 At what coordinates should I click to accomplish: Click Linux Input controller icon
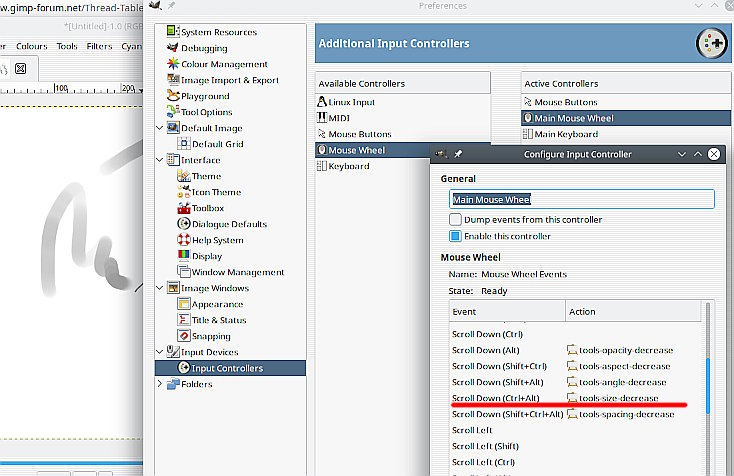coord(322,102)
